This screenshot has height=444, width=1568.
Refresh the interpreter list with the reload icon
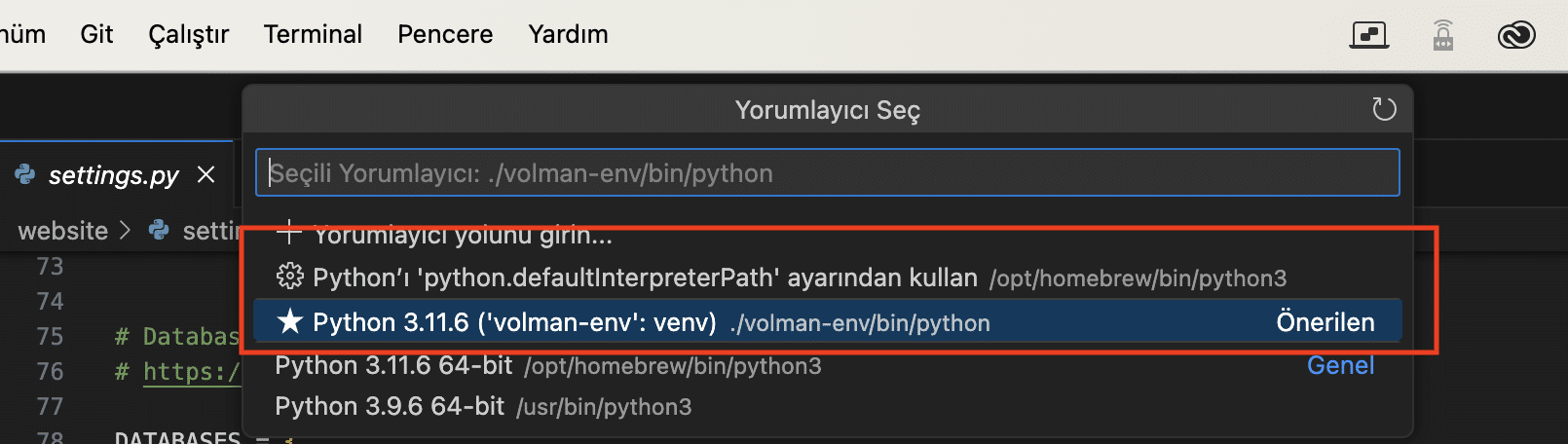(1384, 109)
